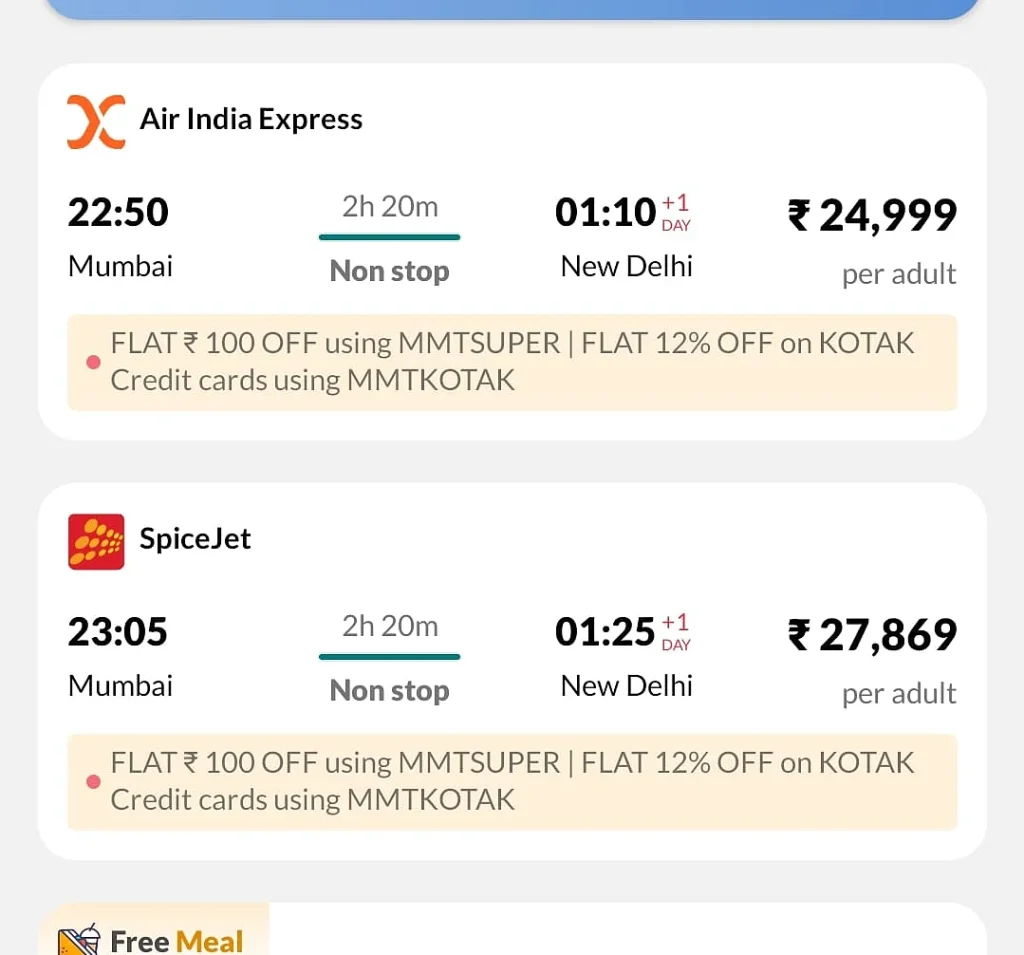Open the SpiceJet offer banner

[x=512, y=782]
